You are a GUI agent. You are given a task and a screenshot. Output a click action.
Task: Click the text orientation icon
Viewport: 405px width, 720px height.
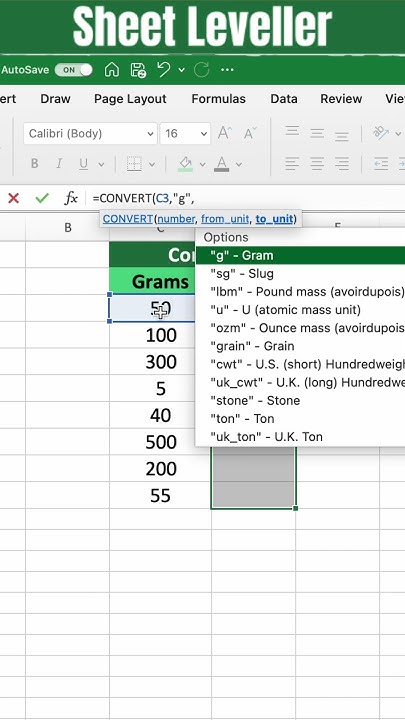click(381, 133)
